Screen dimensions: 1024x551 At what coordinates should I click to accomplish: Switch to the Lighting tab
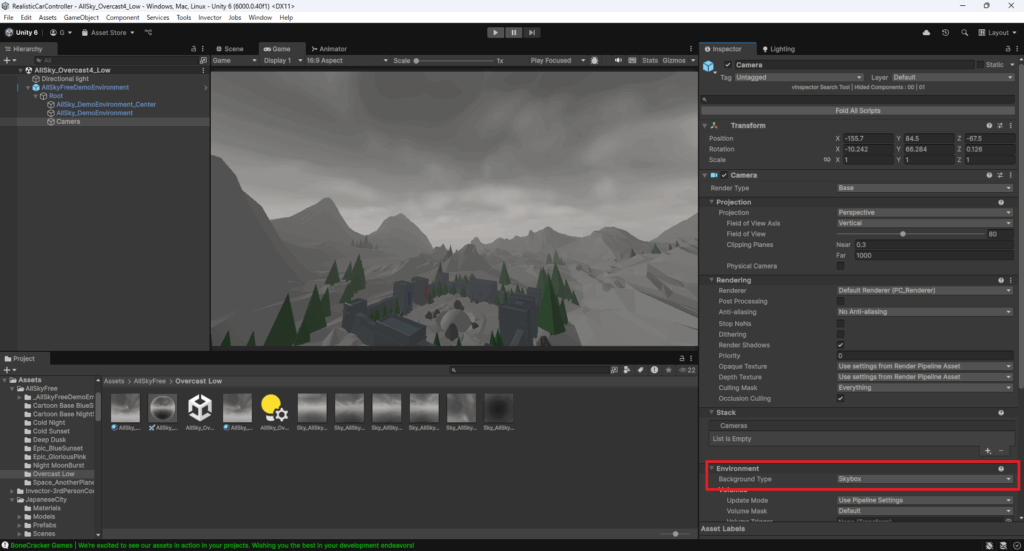point(778,49)
